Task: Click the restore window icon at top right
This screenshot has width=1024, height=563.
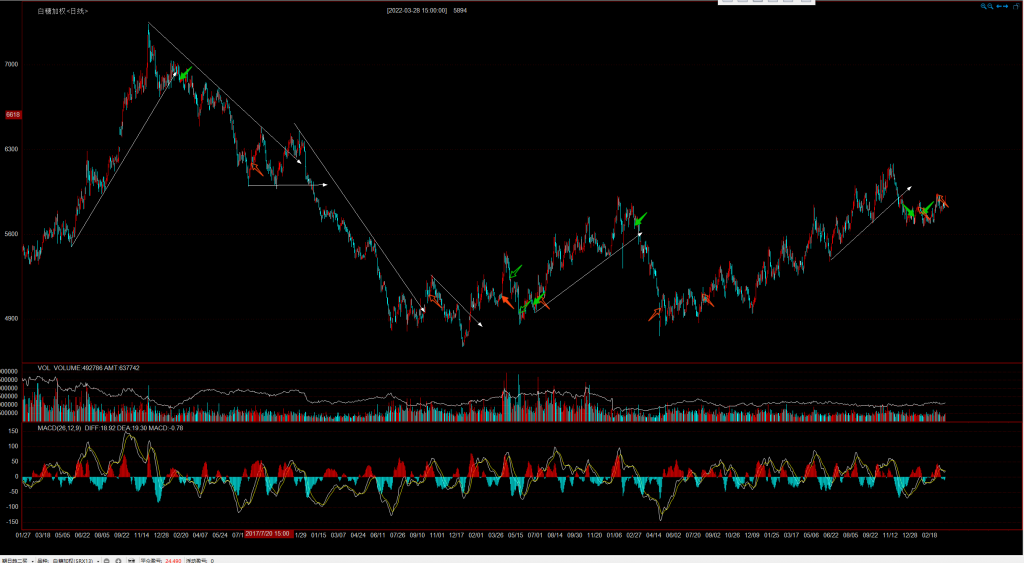Action: (1015, 6)
